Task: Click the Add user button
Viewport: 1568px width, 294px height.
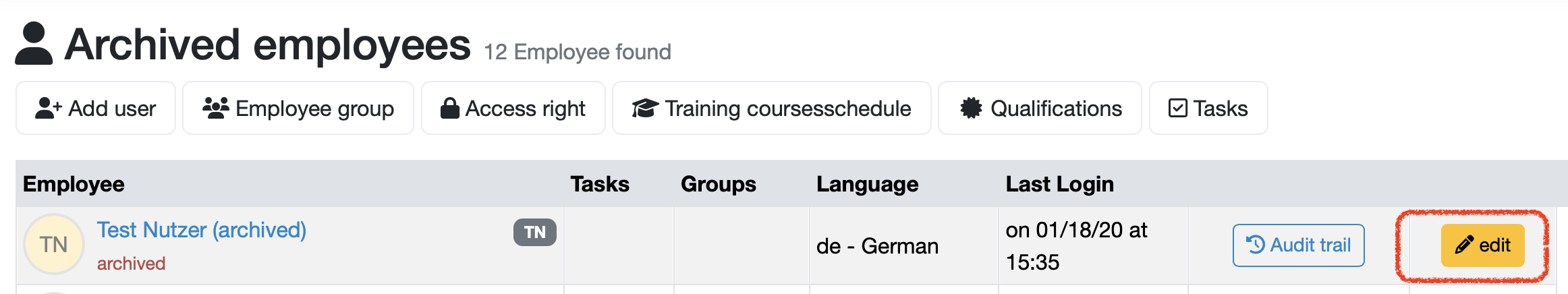Action: click(96, 109)
